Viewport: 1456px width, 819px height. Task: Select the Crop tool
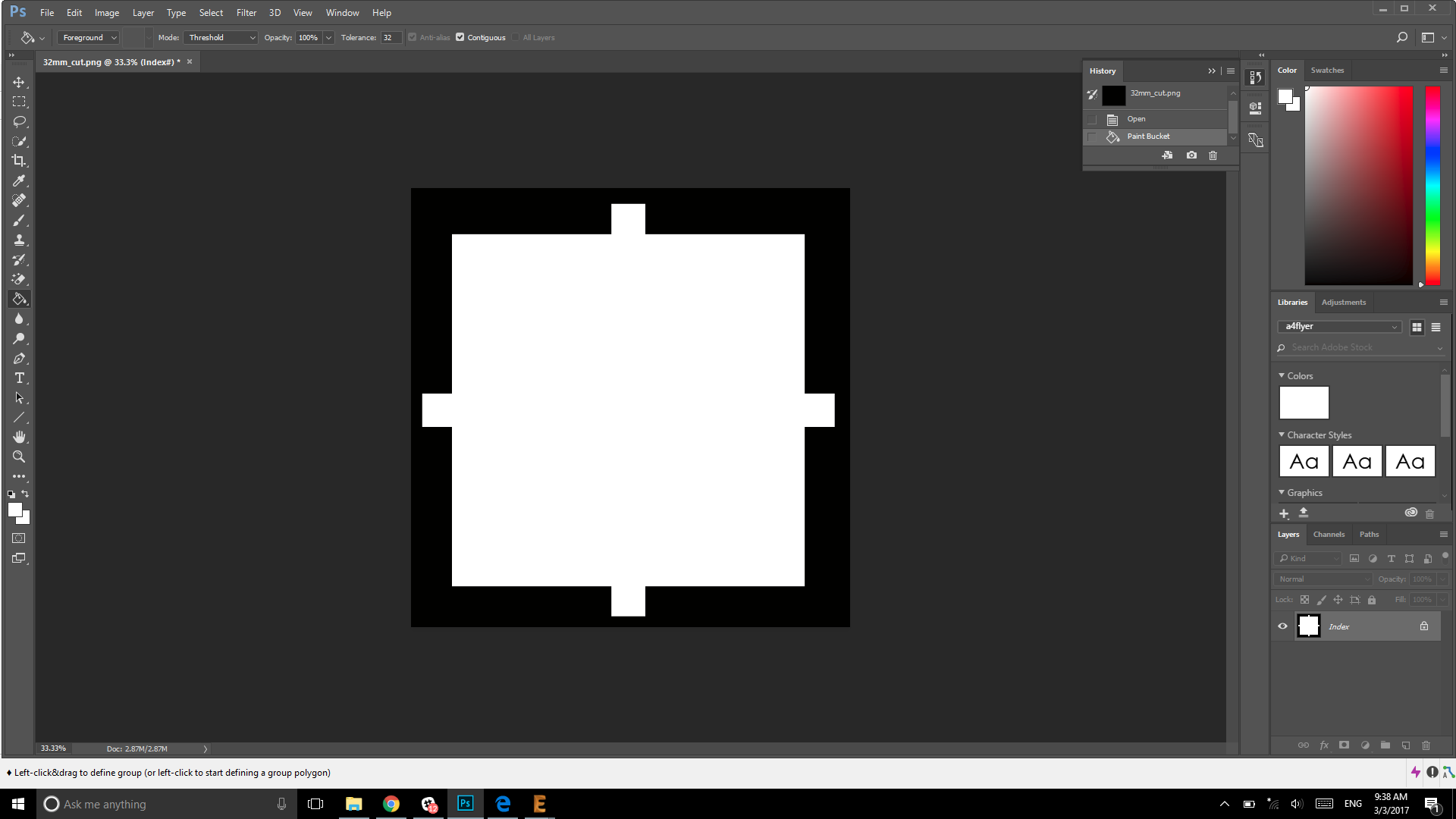pos(19,161)
